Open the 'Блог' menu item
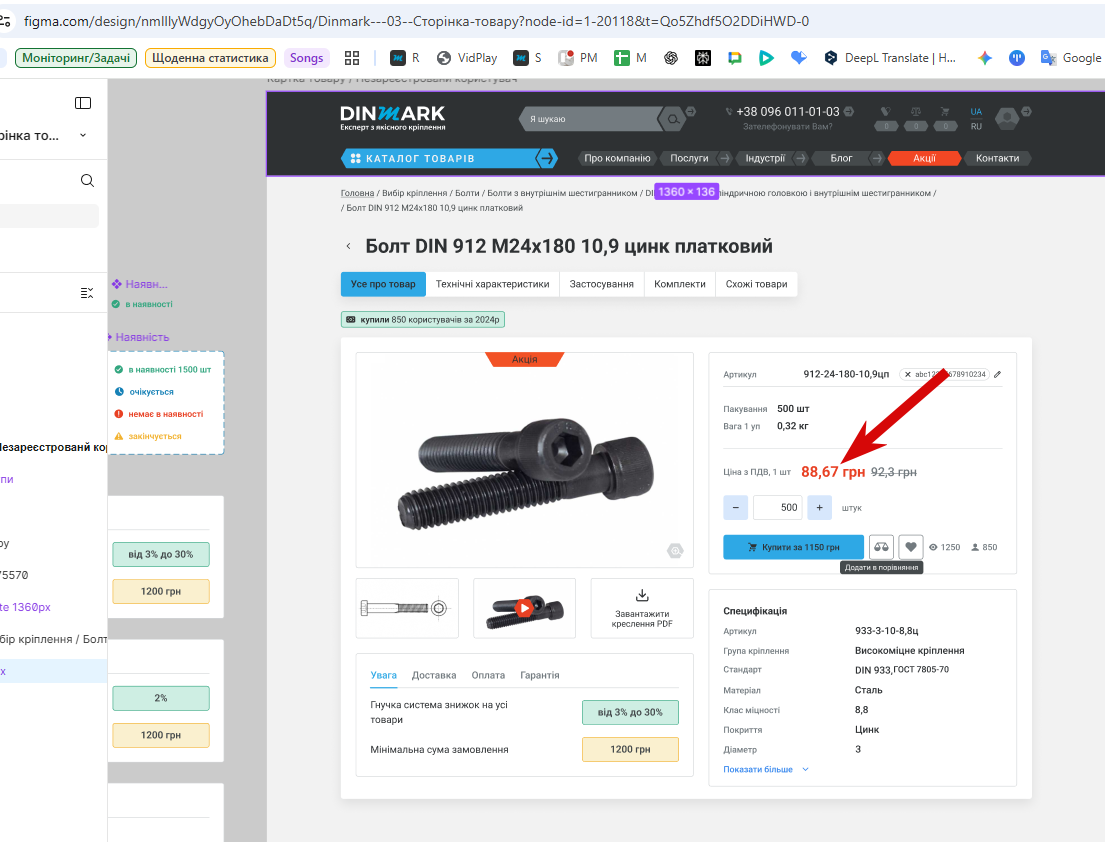 841,159
